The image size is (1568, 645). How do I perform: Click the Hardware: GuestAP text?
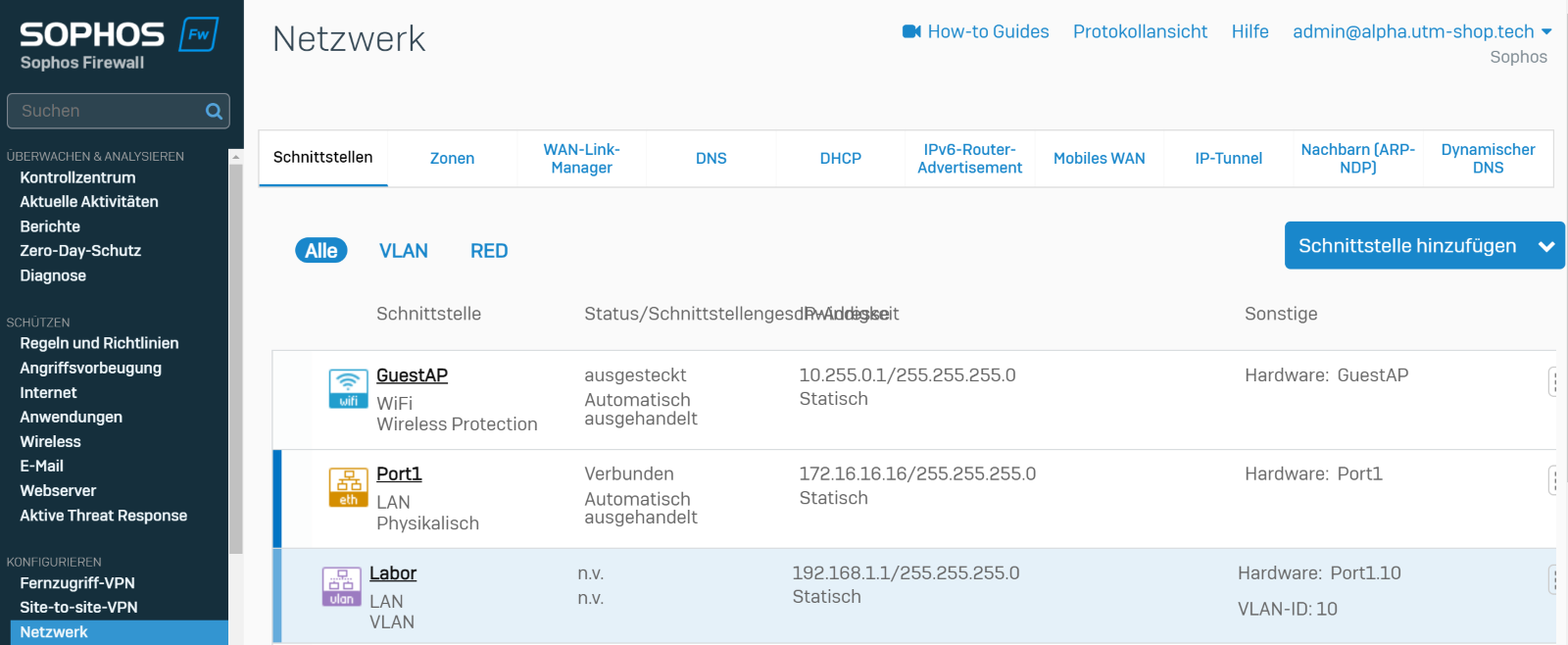pyautogui.click(x=1327, y=375)
